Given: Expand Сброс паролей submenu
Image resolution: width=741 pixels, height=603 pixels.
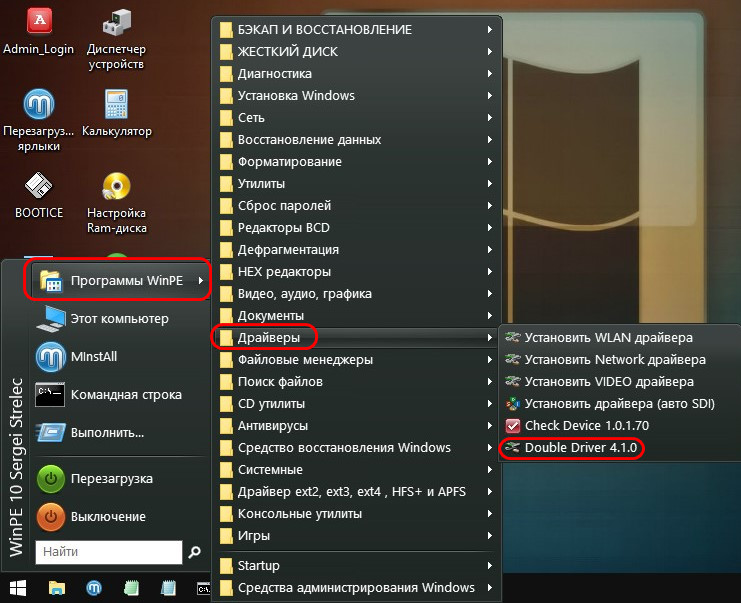Looking at the screenshot, I should 357,206.
